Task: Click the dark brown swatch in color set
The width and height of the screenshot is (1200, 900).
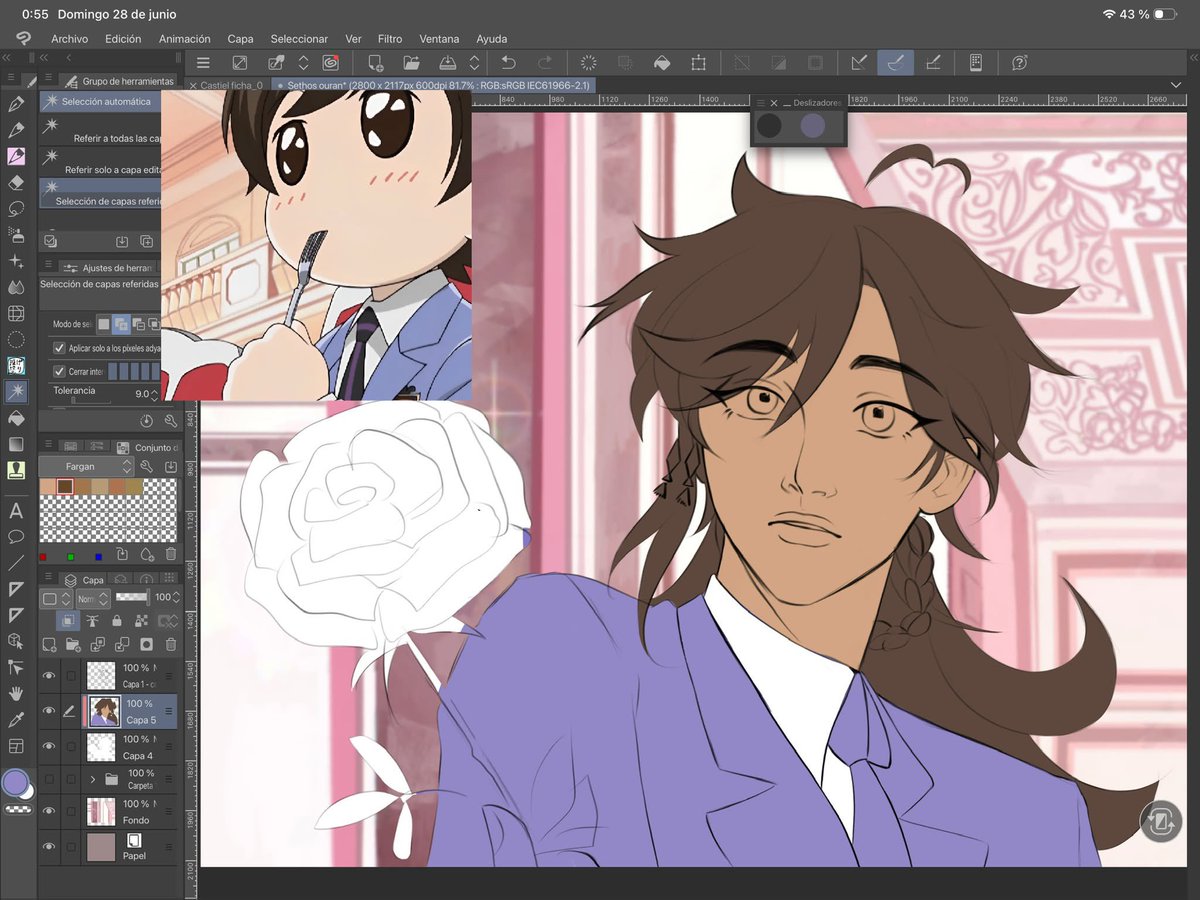Action: (x=65, y=486)
